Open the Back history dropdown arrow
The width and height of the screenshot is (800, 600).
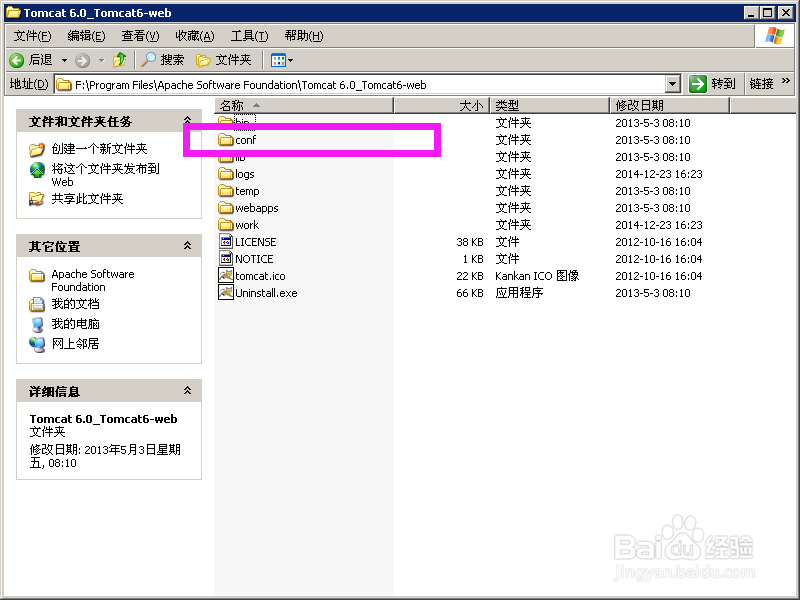click(x=64, y=61)
